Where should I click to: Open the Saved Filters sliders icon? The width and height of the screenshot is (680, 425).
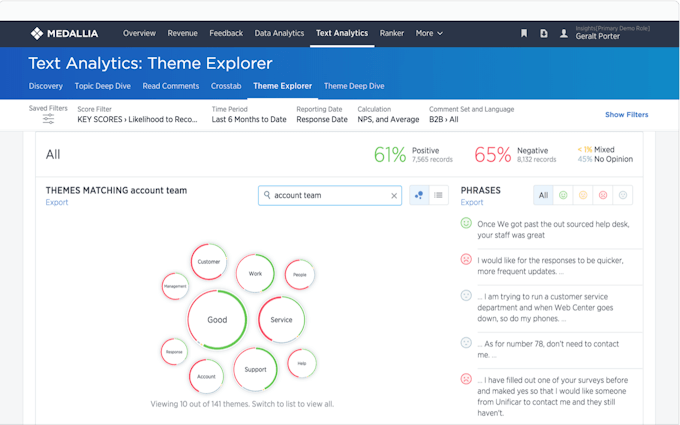48,119
